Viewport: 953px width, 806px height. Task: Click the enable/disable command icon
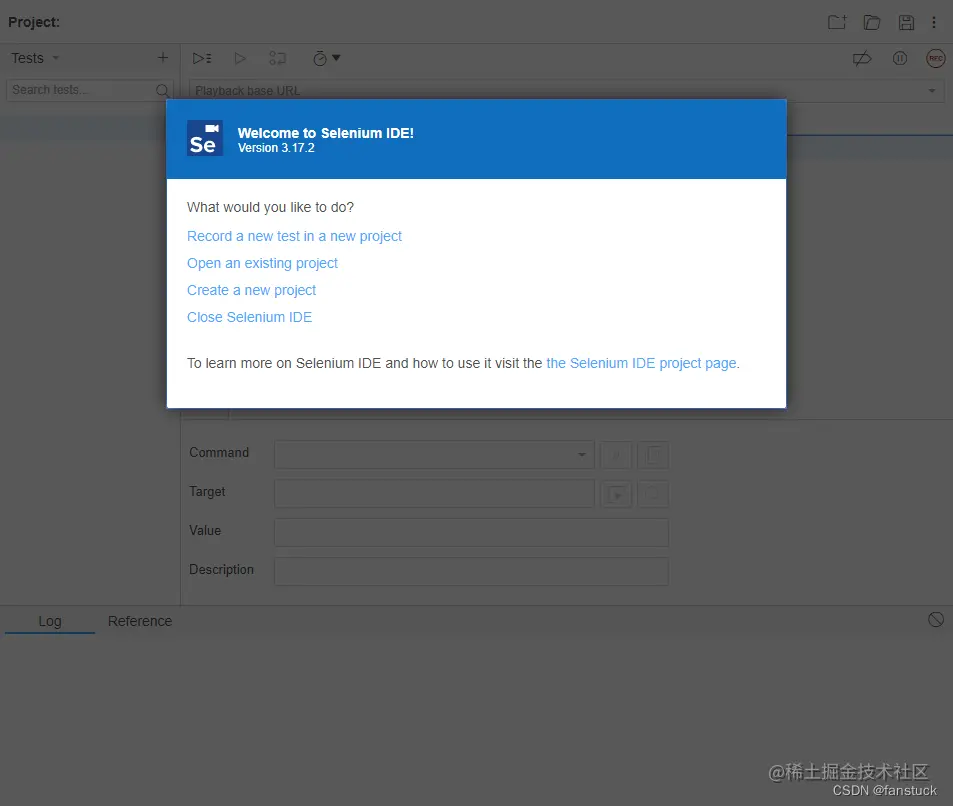[616, 455]
